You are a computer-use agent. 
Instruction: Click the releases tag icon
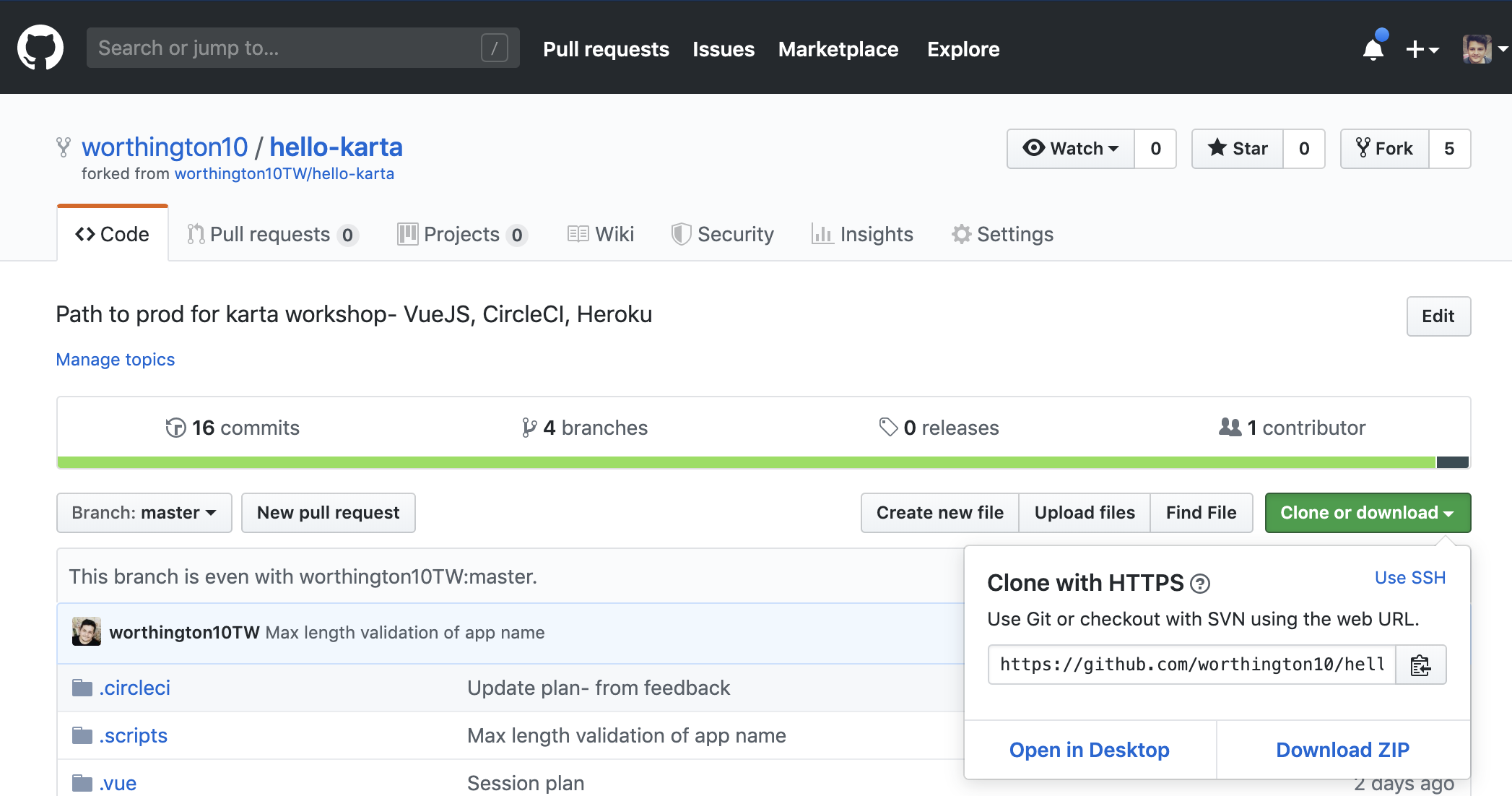coord(888,427)
